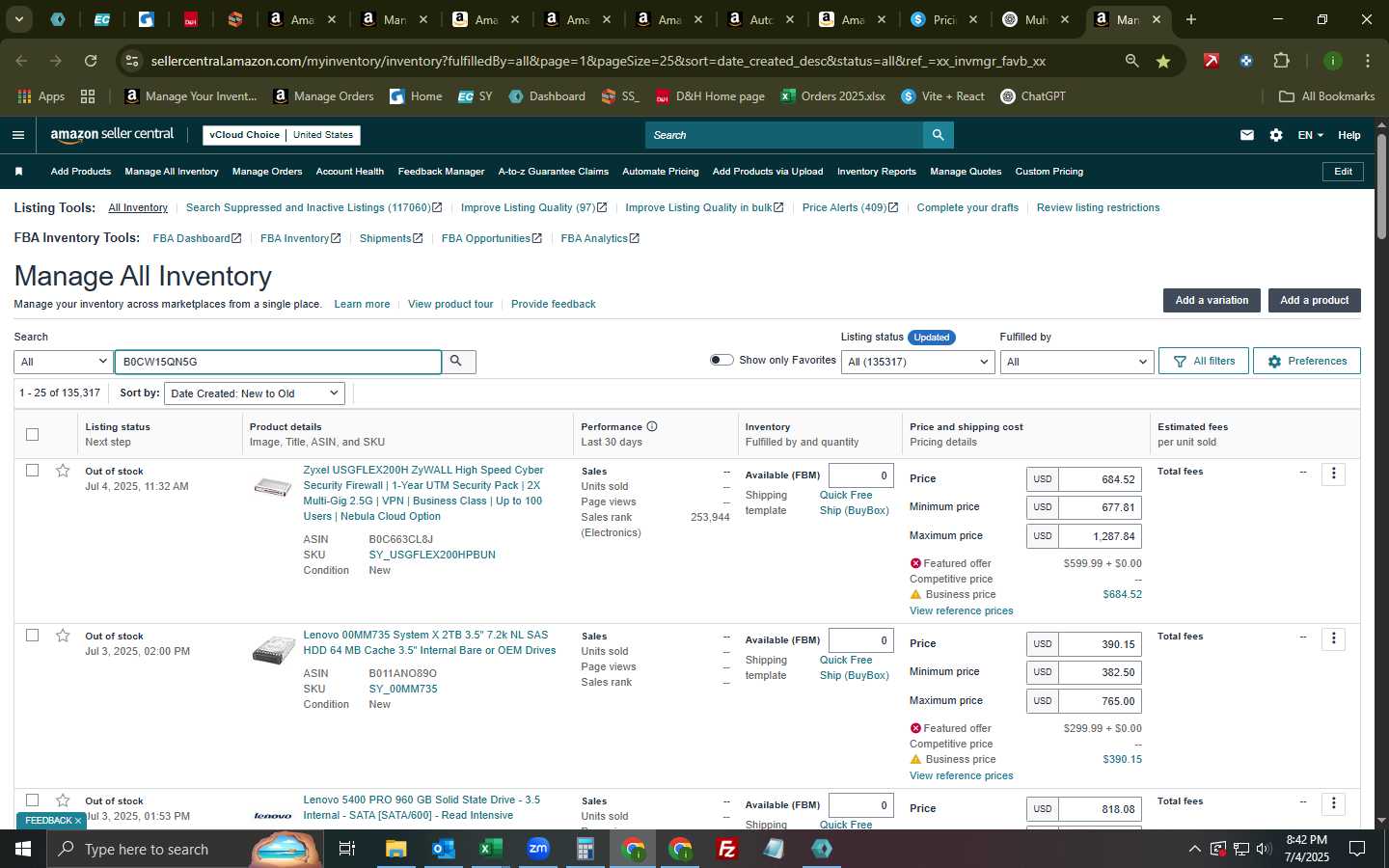
Task: Click page vertical scrollbar
Action: [x=1381, y=187]
